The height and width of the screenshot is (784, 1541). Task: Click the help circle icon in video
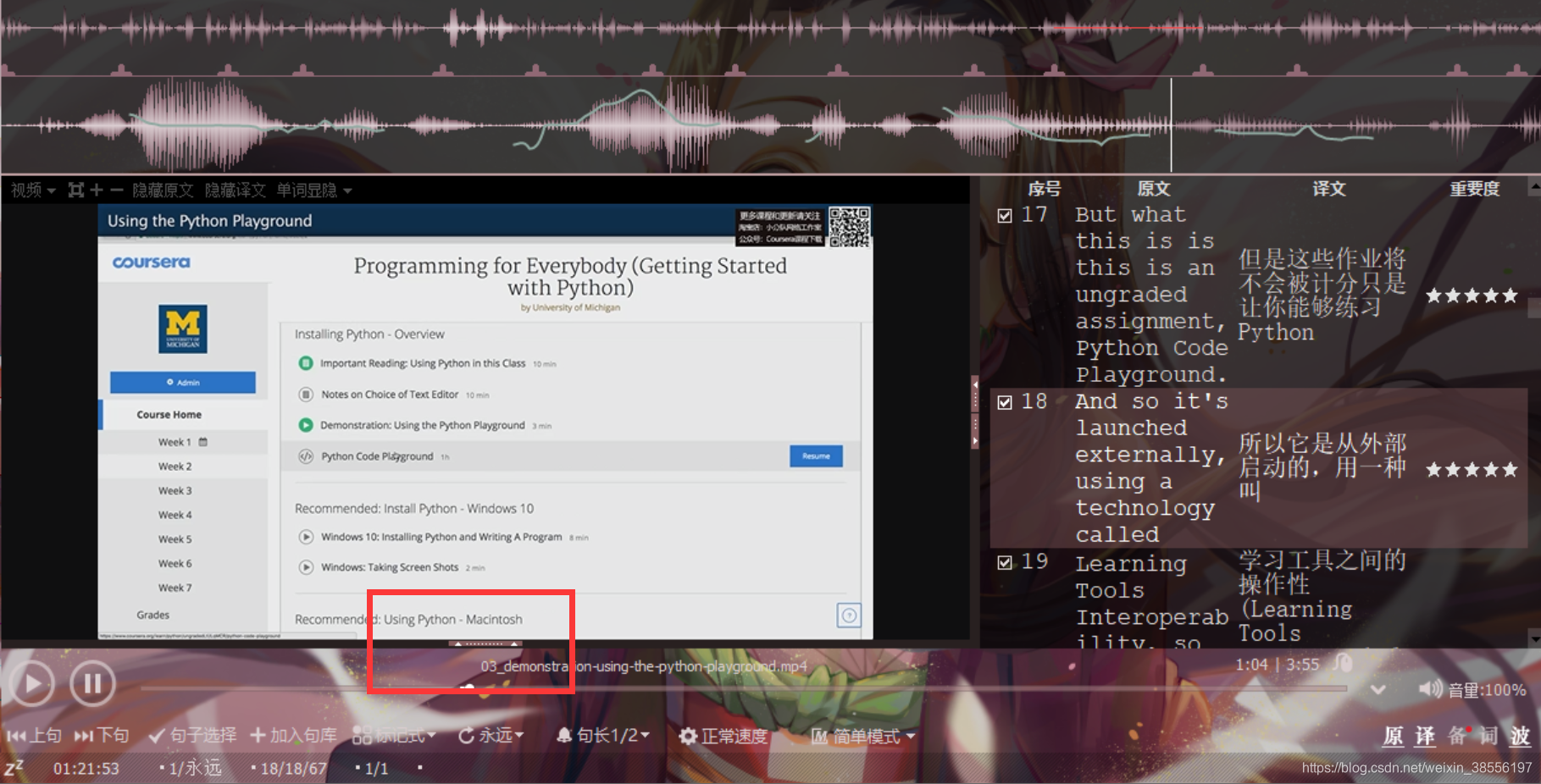click(849, 616)
